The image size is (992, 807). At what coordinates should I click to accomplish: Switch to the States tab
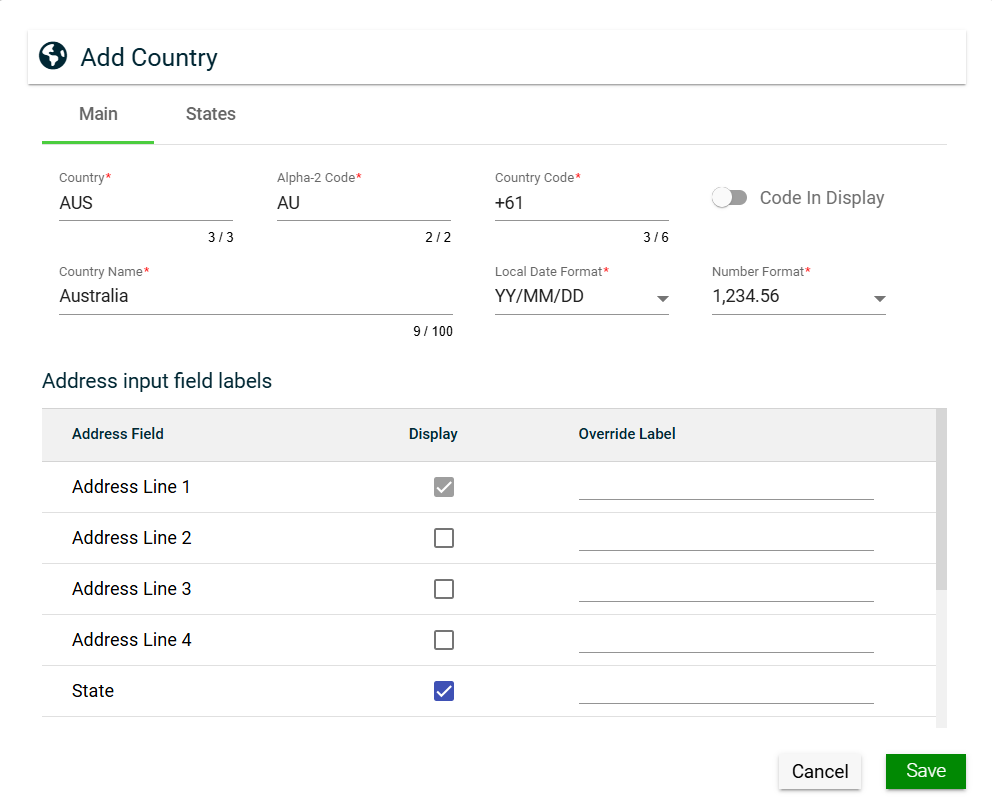pyautogui.click(x=210, y=114)
